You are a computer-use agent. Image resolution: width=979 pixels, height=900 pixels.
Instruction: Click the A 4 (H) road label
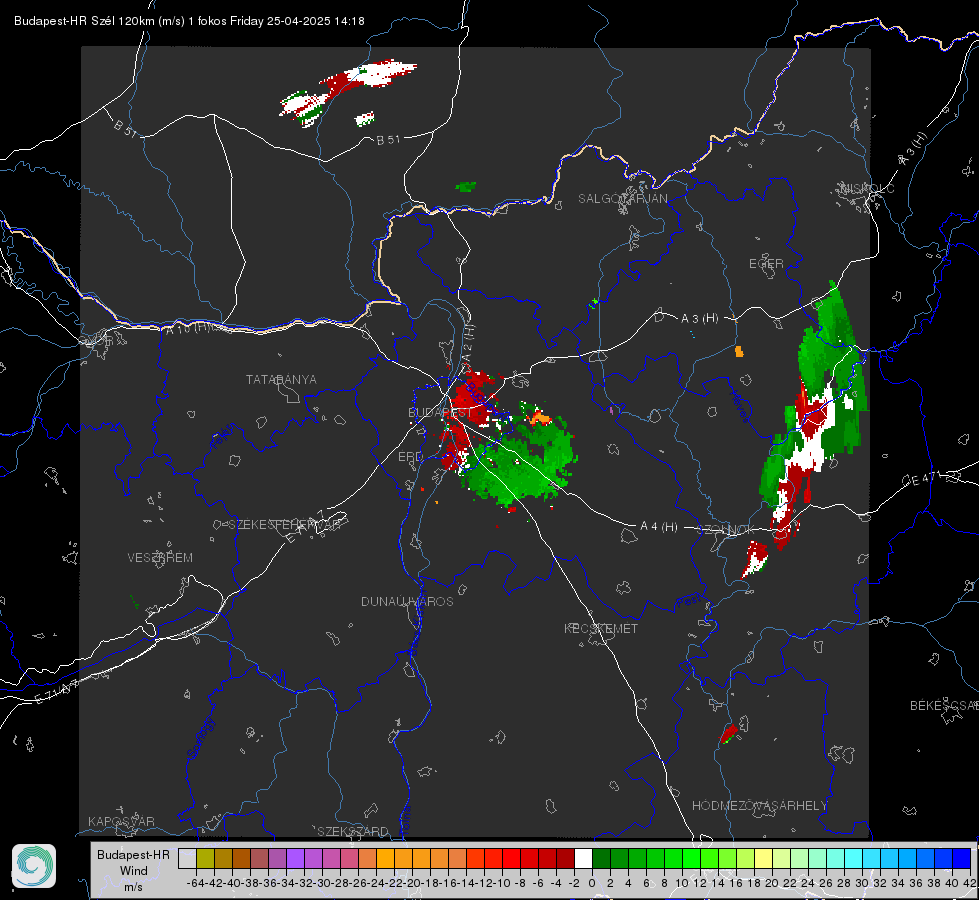tap(659, 527)
